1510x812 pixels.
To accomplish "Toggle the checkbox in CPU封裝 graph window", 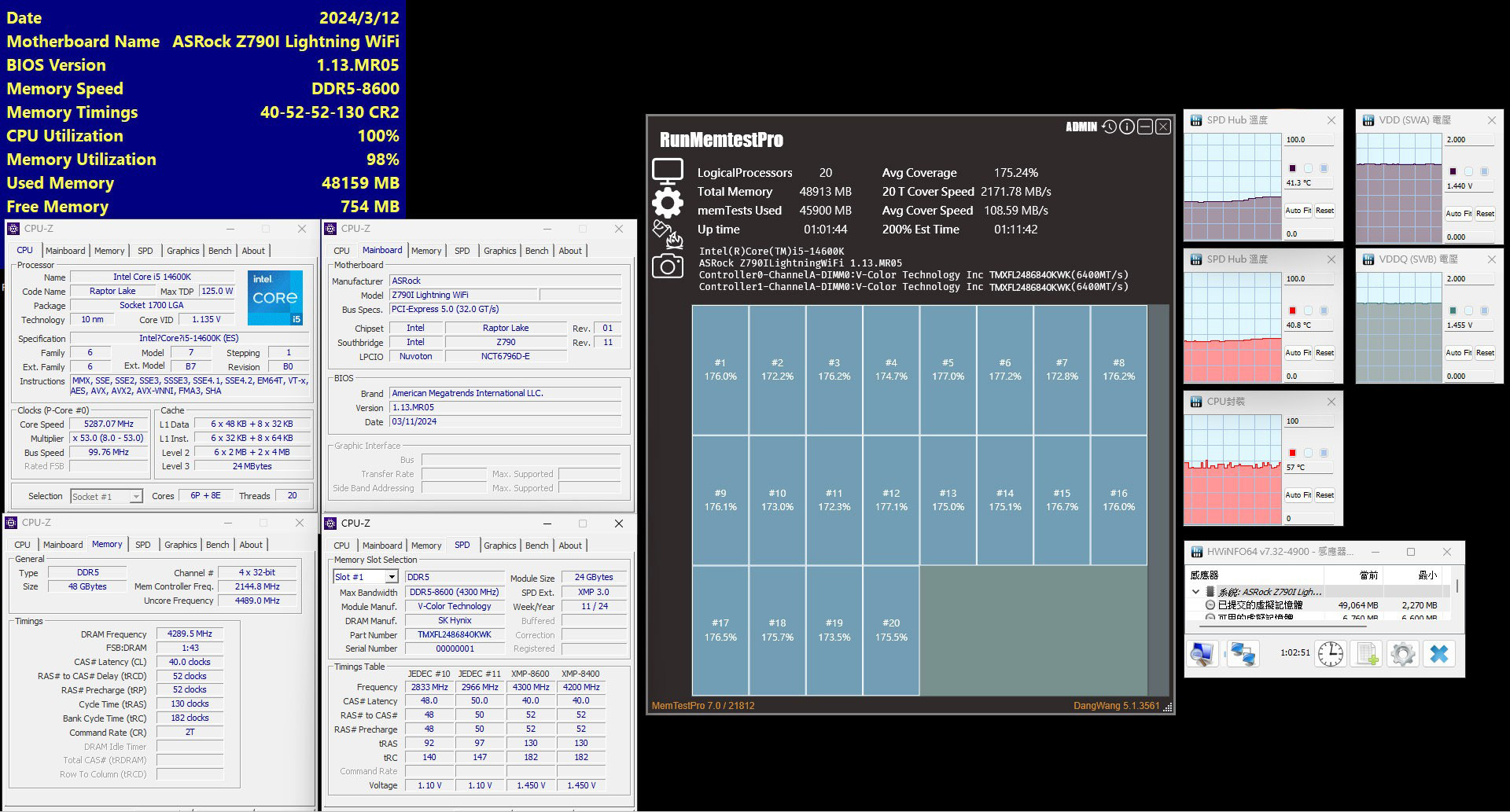I will pos(1309,453).
